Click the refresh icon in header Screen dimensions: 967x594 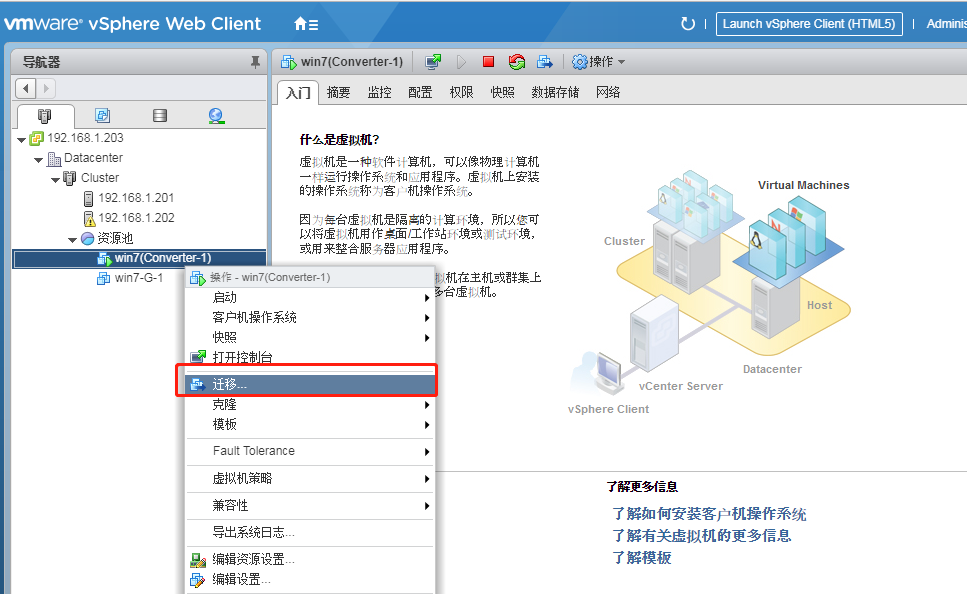687,24
